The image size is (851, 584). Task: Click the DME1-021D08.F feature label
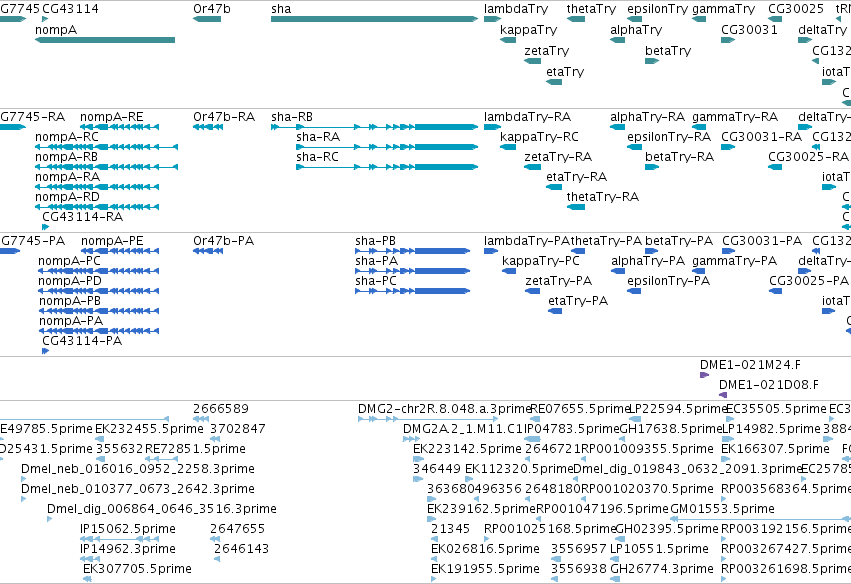tap(769, 385)
